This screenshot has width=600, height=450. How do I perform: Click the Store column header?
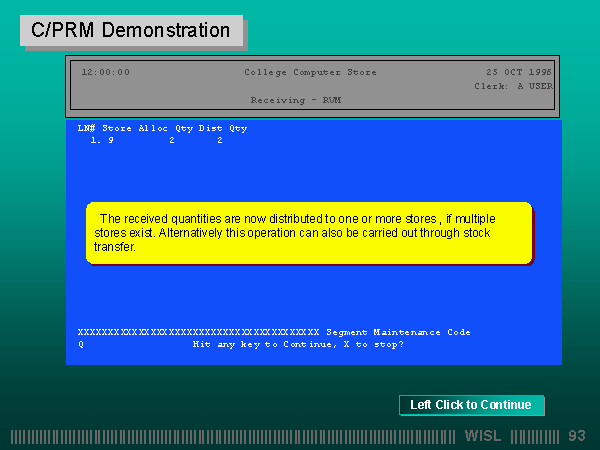pos(116,128)
